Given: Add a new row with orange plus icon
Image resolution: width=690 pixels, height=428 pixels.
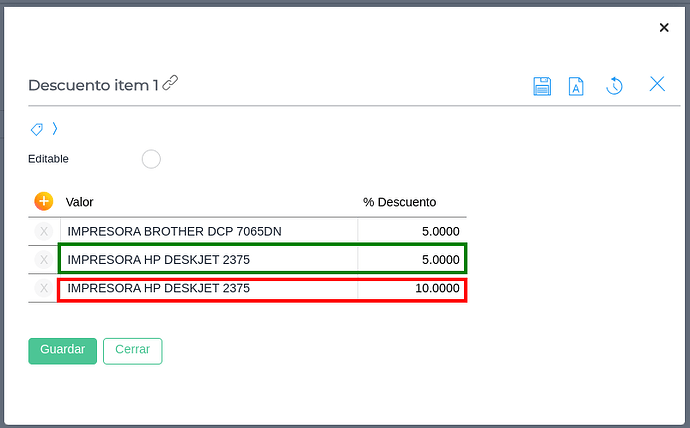Looking at the screenshot, I should click(44, 202).
